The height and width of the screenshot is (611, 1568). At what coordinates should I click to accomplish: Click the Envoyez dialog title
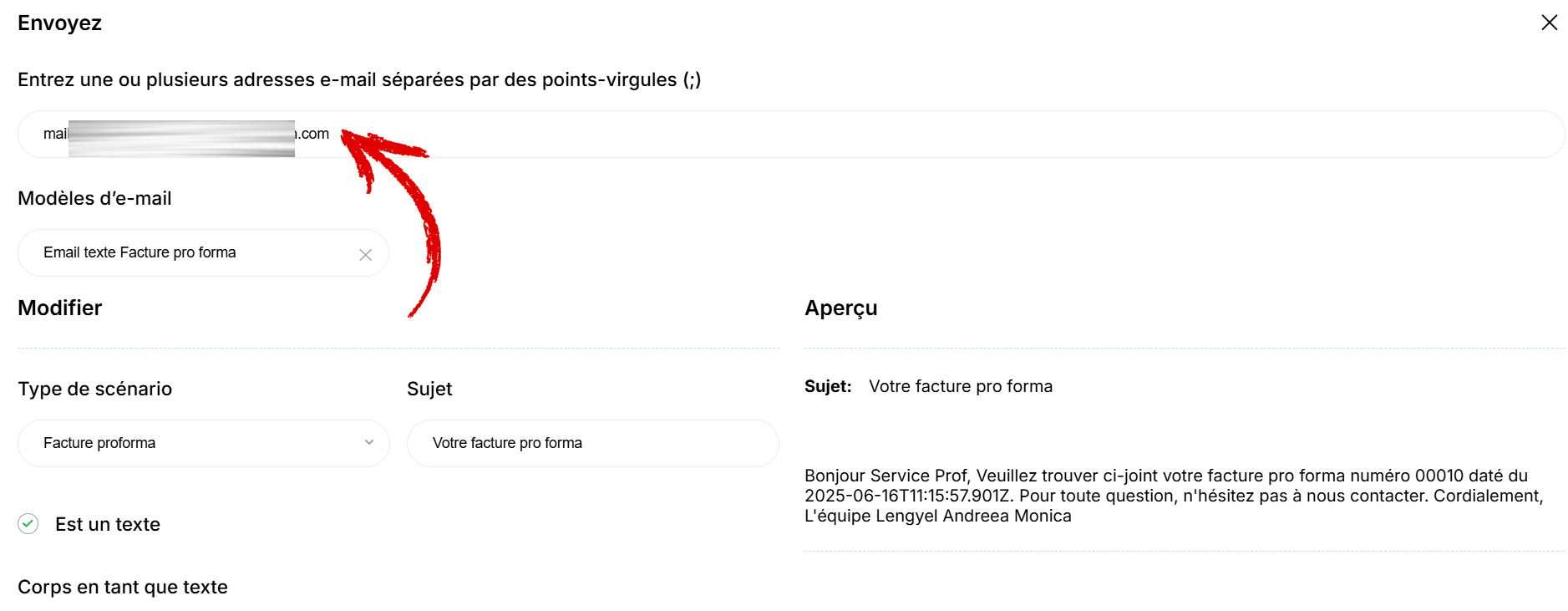59,23
